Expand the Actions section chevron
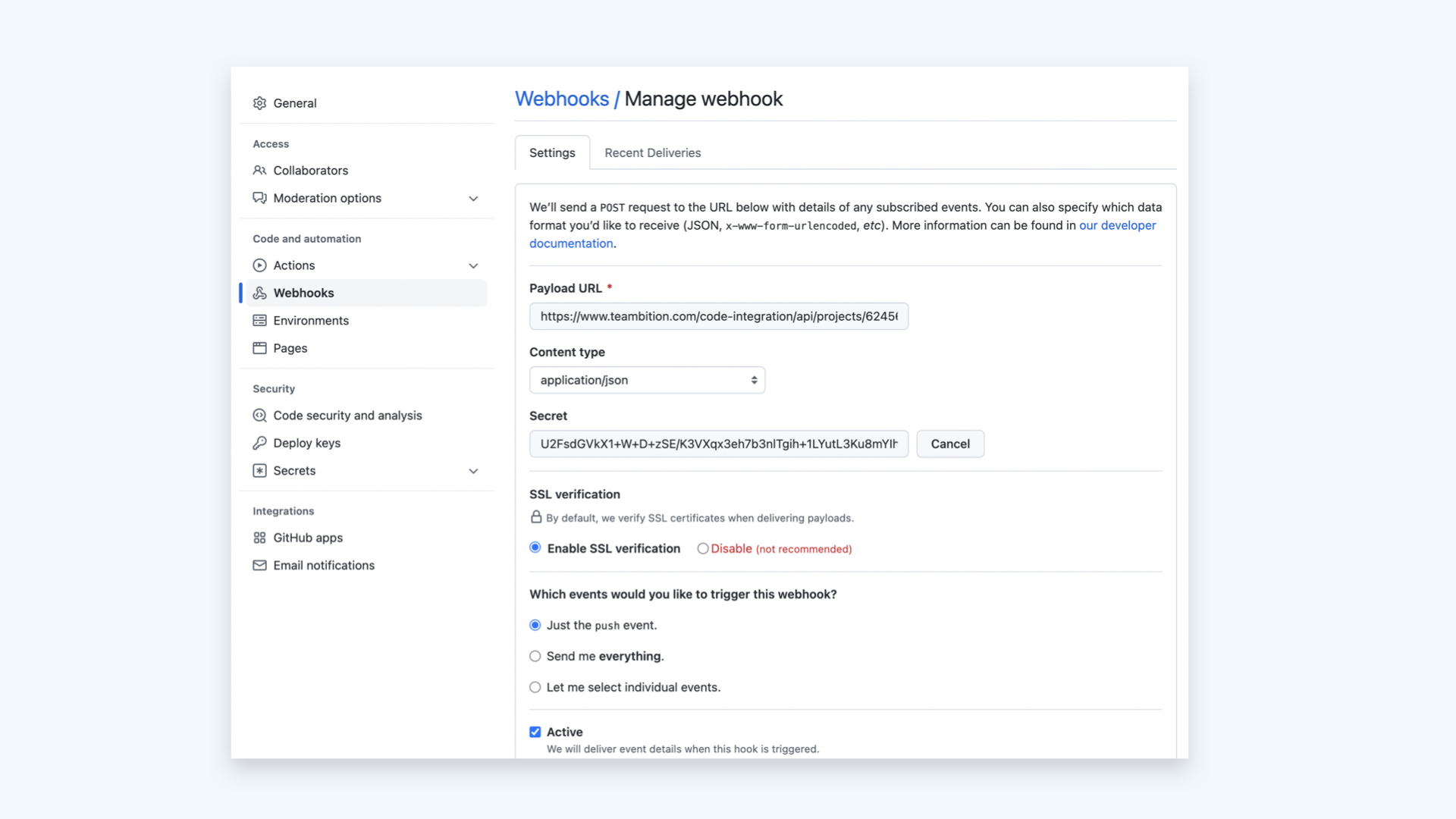The image size is (1456, 819). point(473,265)
